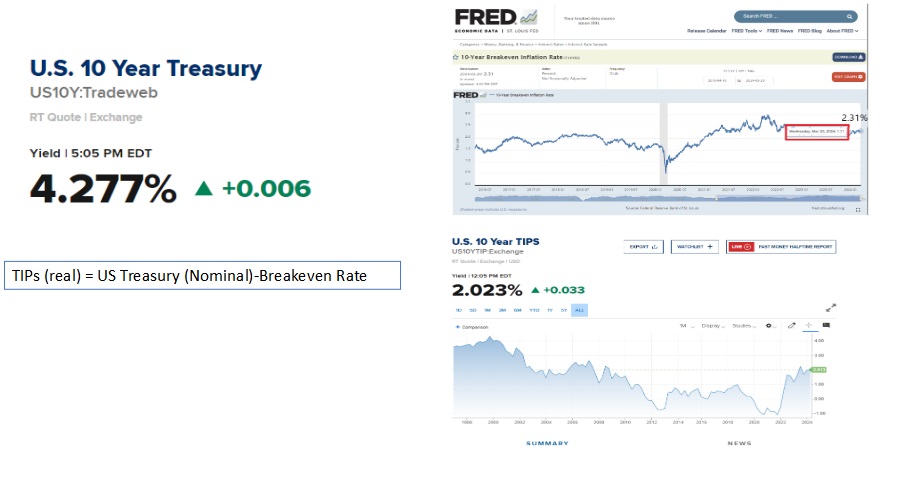Open the Display dropdown on TIPS chart
Screen dimensions: 906x496
[x=714, y=325]
